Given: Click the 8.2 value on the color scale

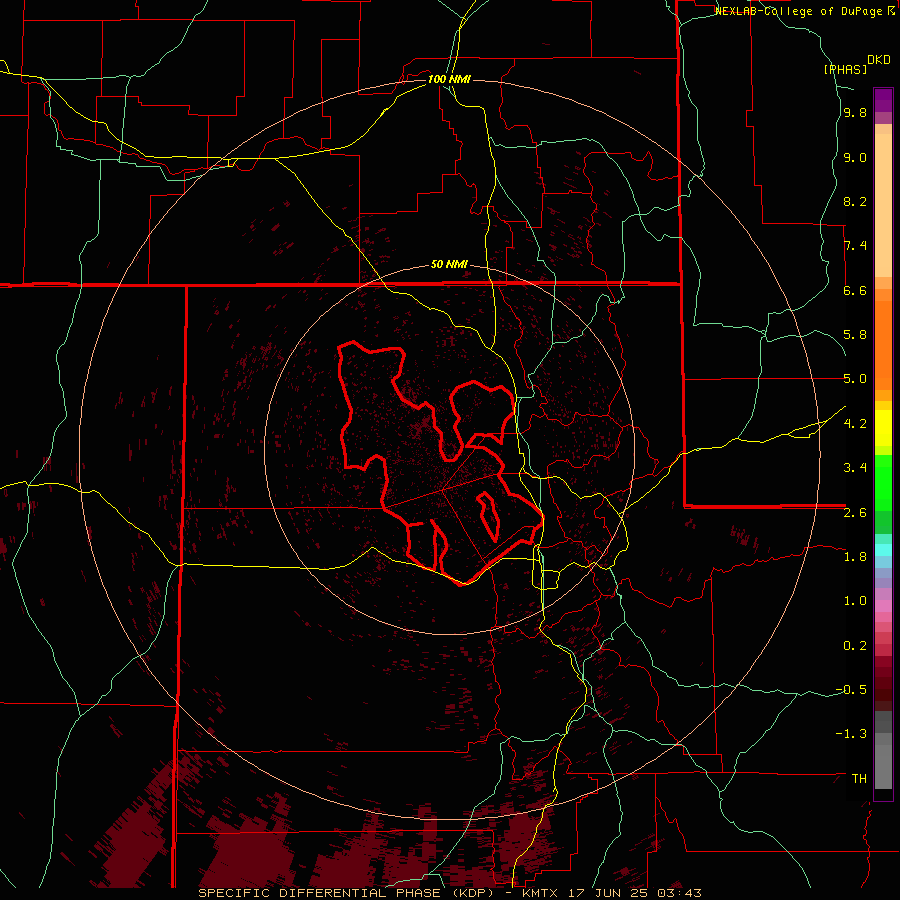Looking at the screenshot, I should 855,201.
